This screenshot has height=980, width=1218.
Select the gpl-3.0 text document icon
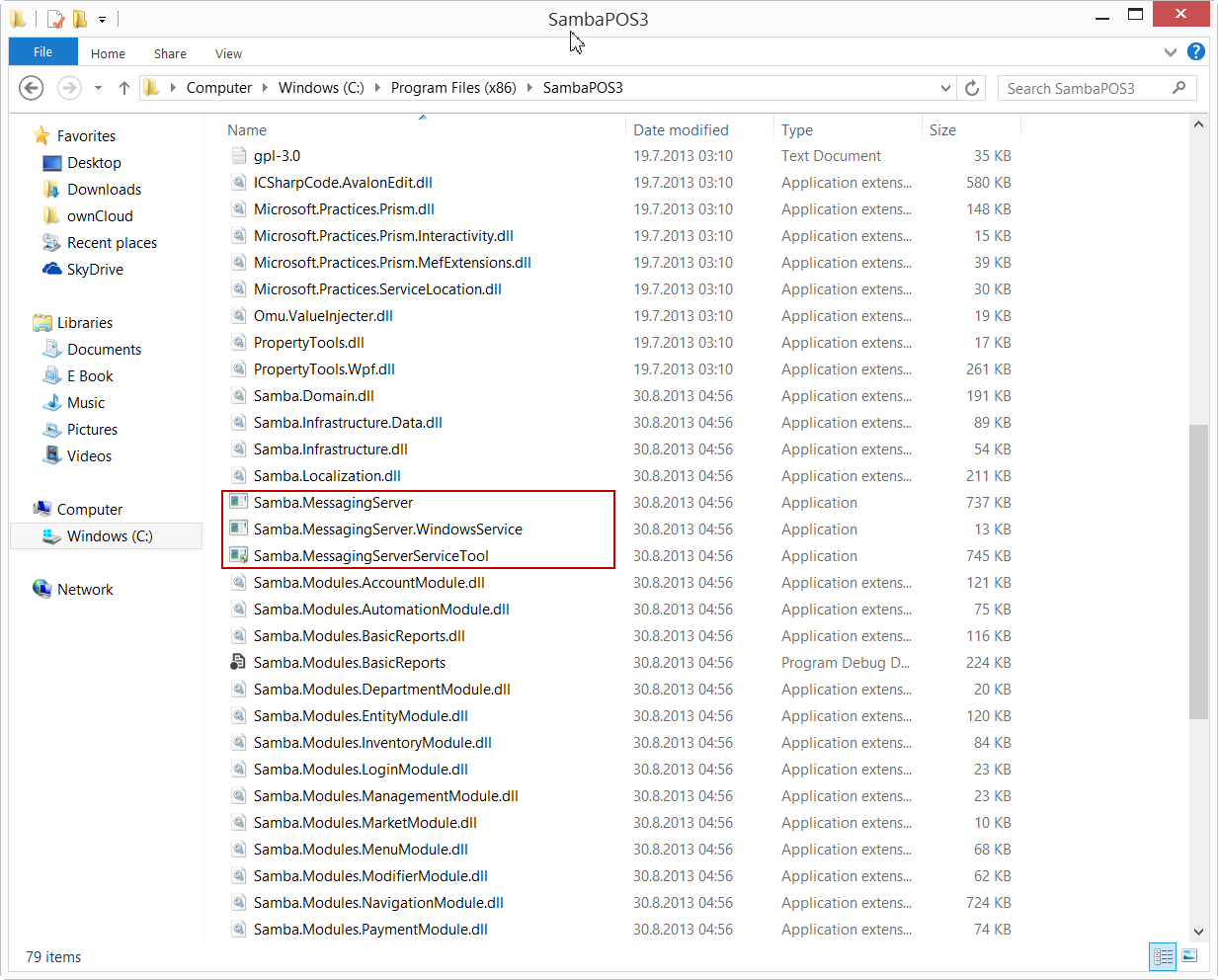point(238,156)
